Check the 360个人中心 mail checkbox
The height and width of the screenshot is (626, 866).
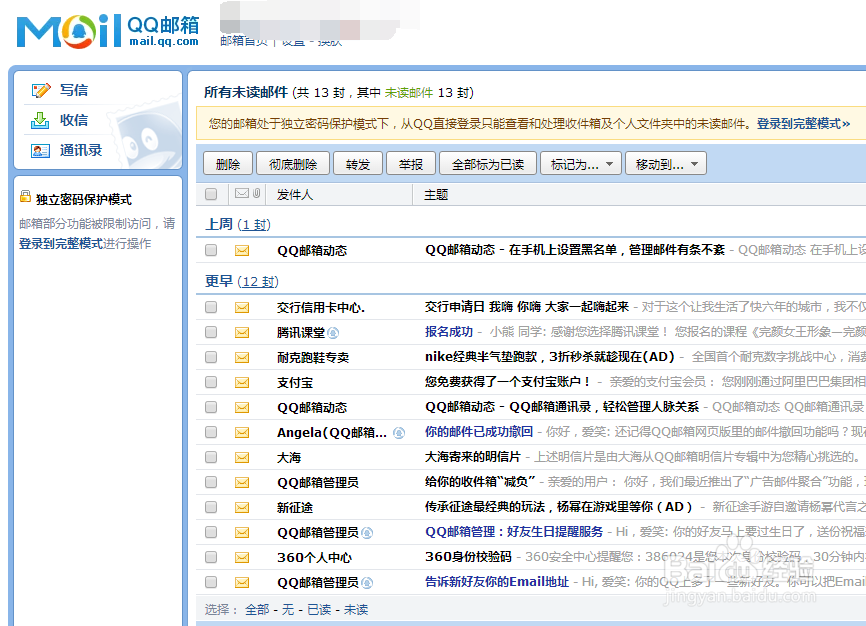[211, 557]
